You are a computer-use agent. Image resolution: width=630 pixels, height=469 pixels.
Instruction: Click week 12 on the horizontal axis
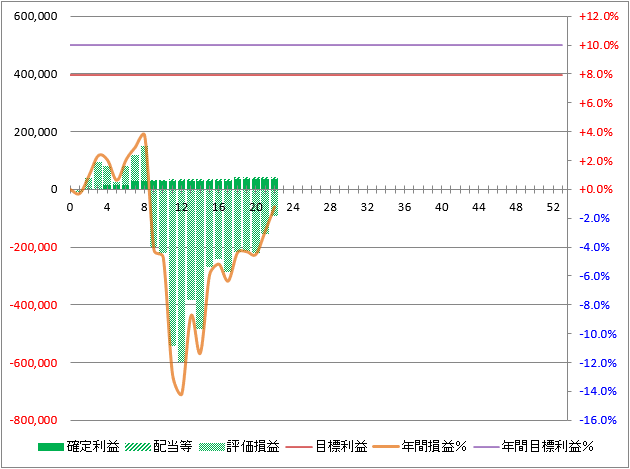click(x=181, y=207)
